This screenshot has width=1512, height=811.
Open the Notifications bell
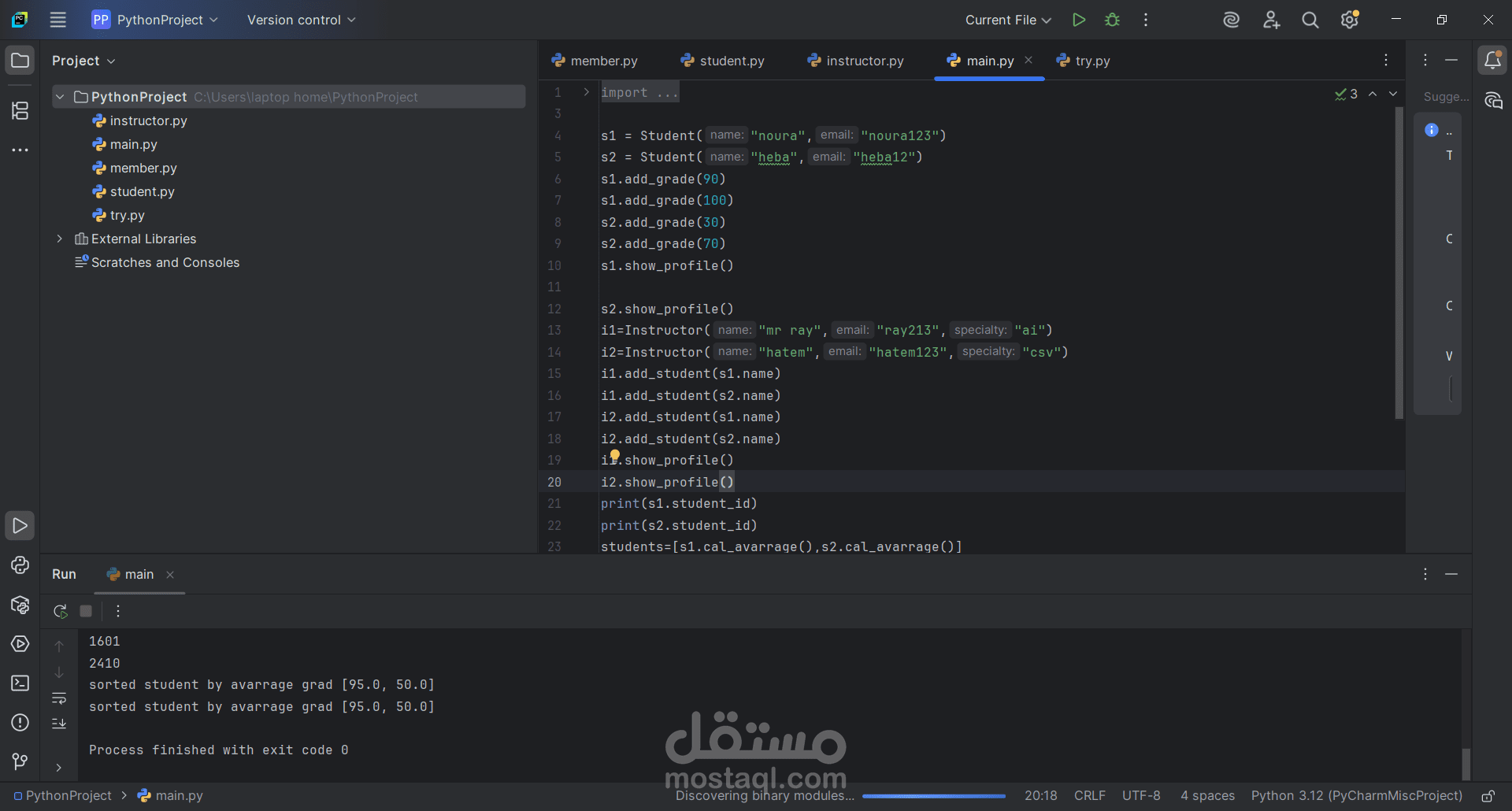click(1492, 61)
